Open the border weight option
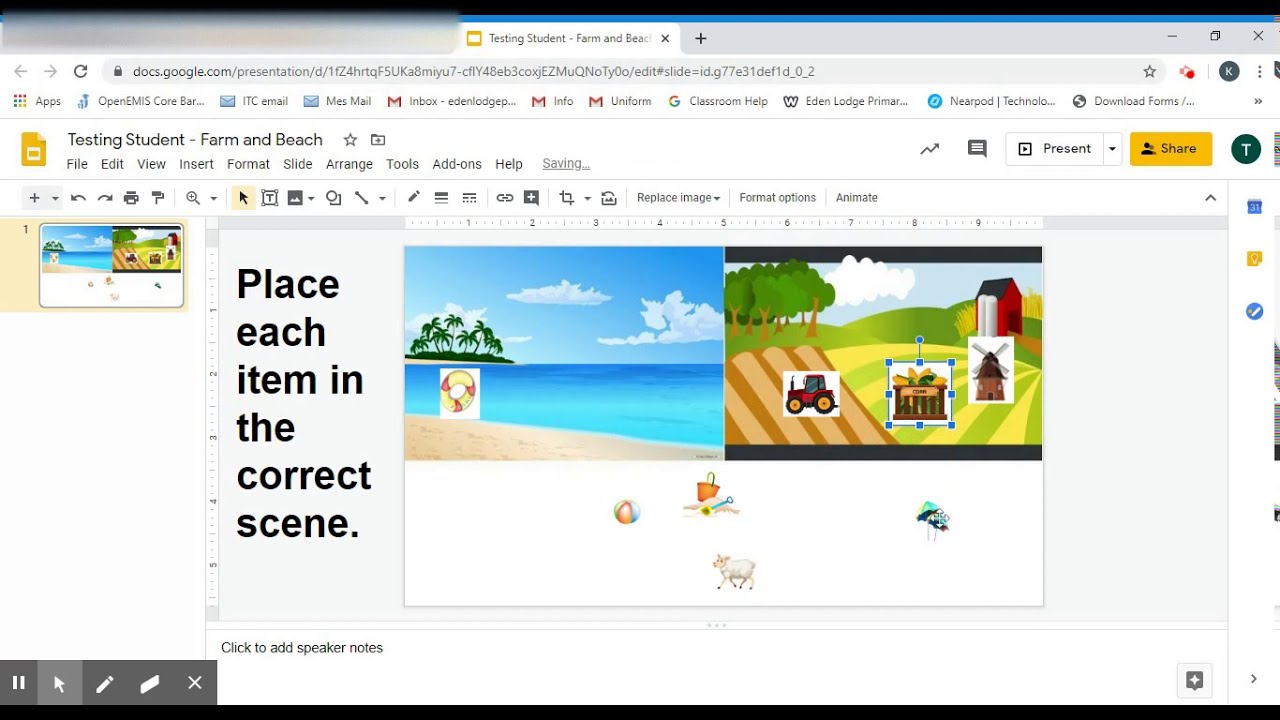 (441, 198)
